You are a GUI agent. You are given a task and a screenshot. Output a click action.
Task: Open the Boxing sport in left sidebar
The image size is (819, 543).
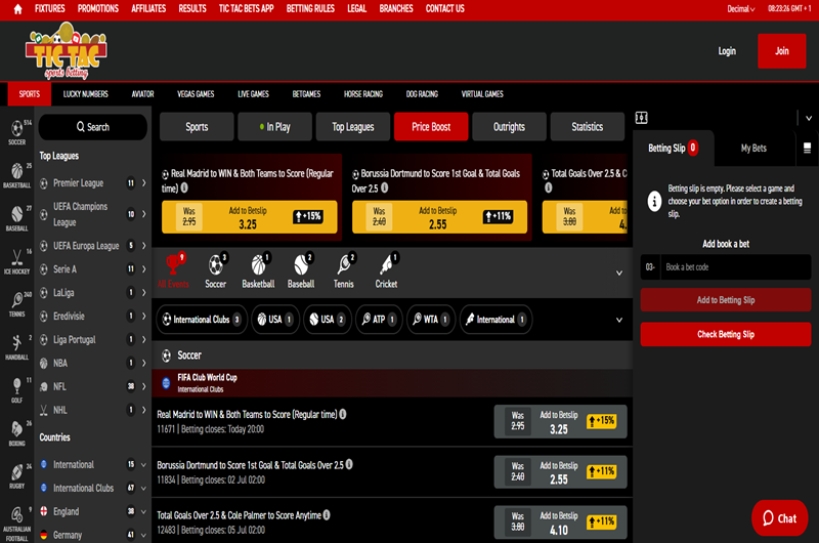[x=17, y=433]
